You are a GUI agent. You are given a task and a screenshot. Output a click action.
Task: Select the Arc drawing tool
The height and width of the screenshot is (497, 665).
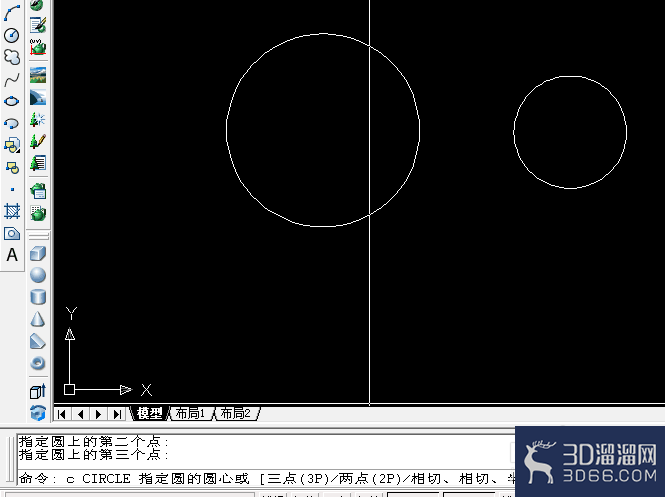coord(12,13)
